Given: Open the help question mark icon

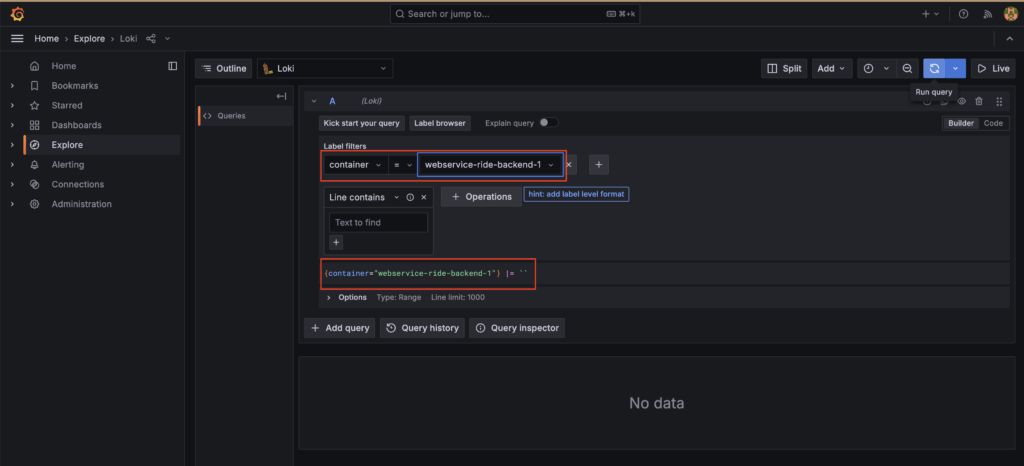Looking at the screenshot, I should (963, 14).
